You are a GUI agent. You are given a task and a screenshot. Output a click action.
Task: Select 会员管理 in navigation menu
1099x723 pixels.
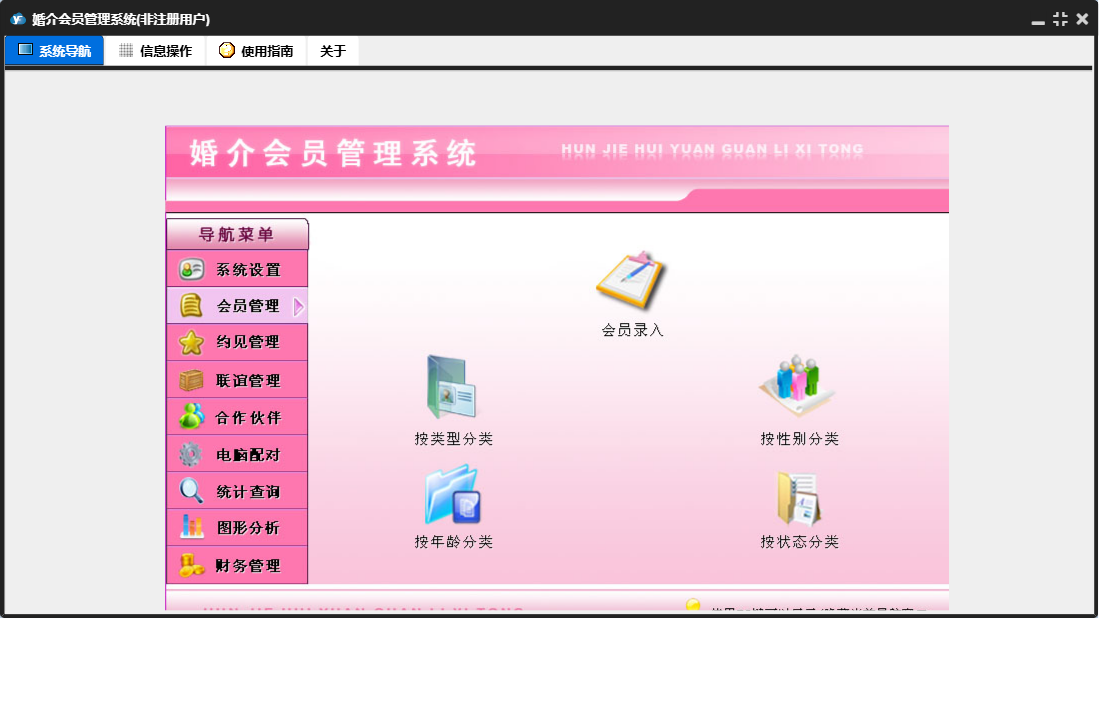coord(237,306)
